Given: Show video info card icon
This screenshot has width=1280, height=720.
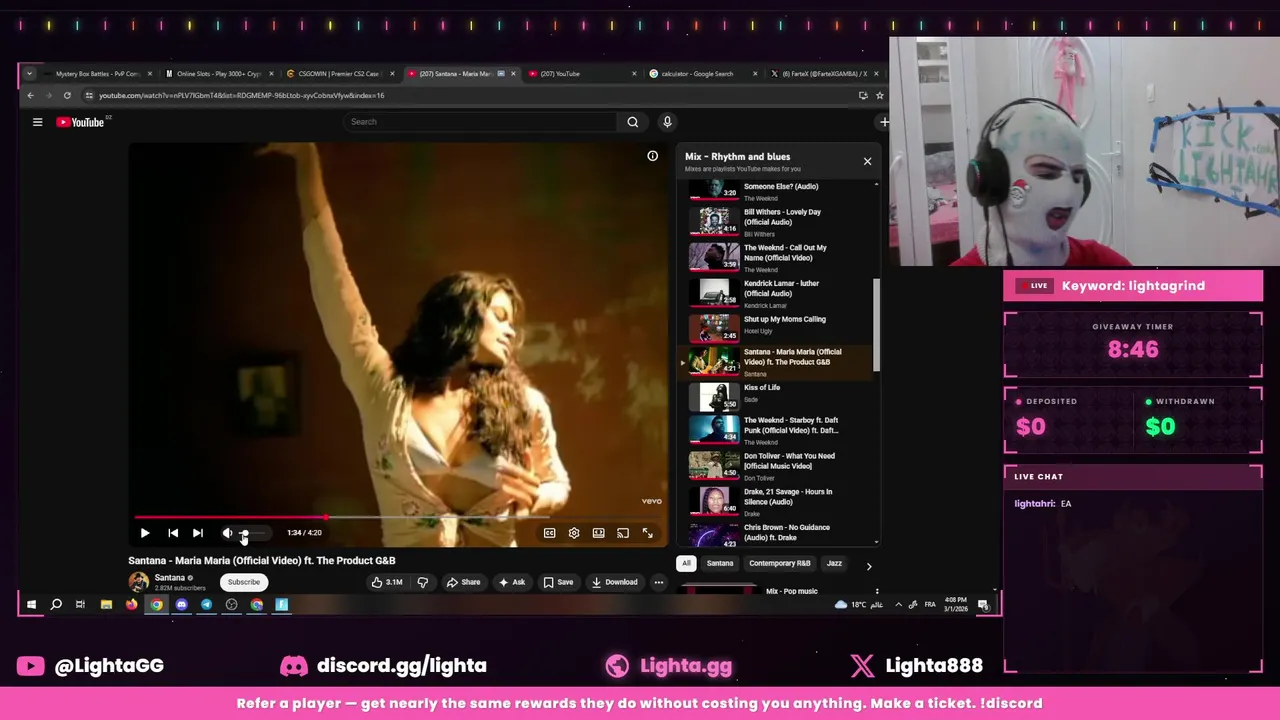Looking at the screenshot, I should pyautogui.click(x=652, y=156).
